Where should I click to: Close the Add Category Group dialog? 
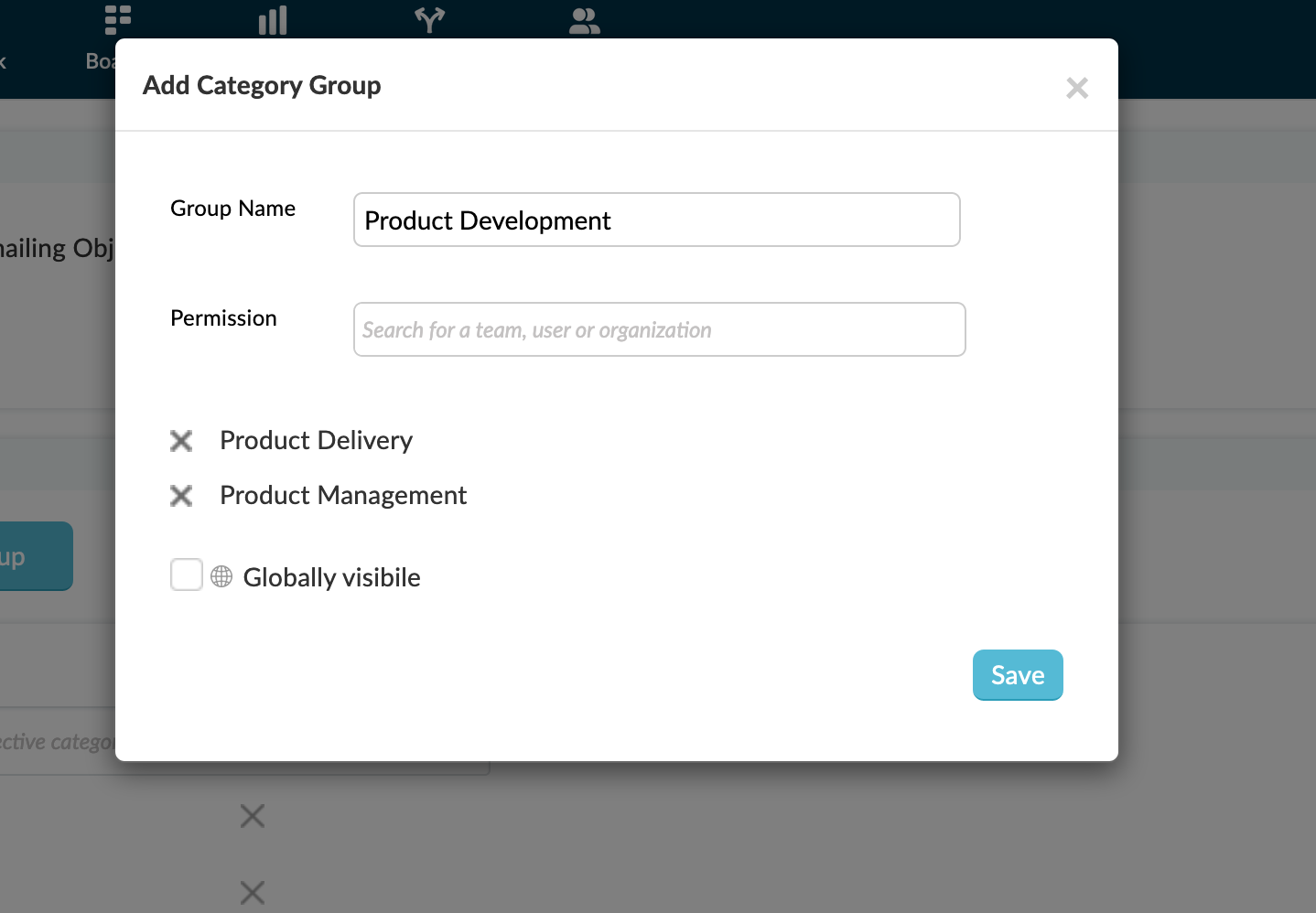click(1077, 88)
